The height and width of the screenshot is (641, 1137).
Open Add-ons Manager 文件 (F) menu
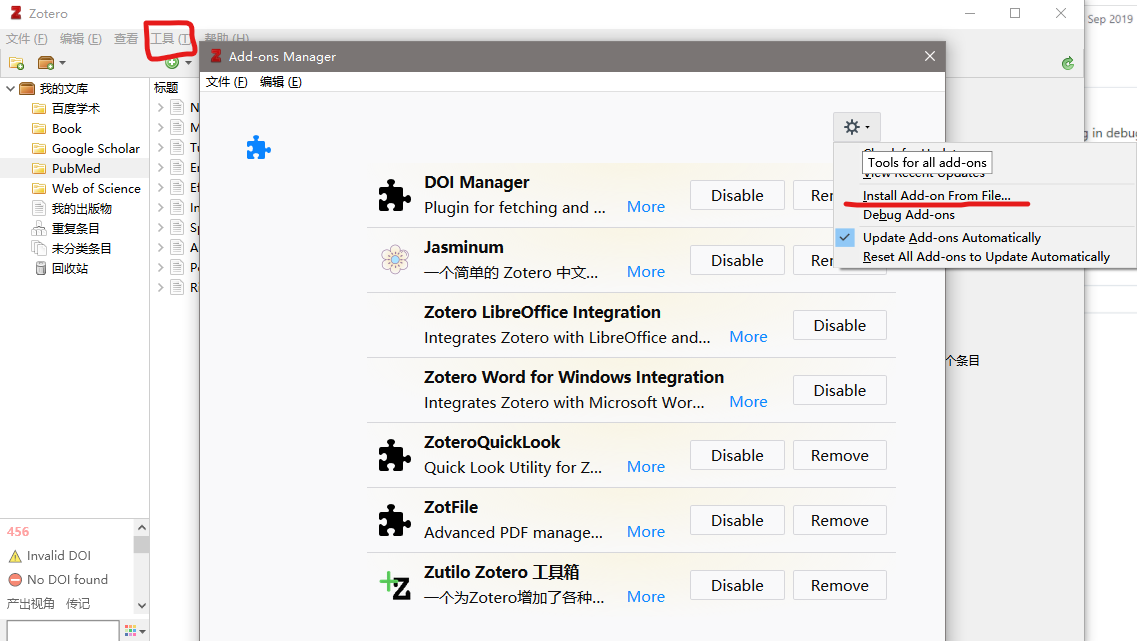226,82
